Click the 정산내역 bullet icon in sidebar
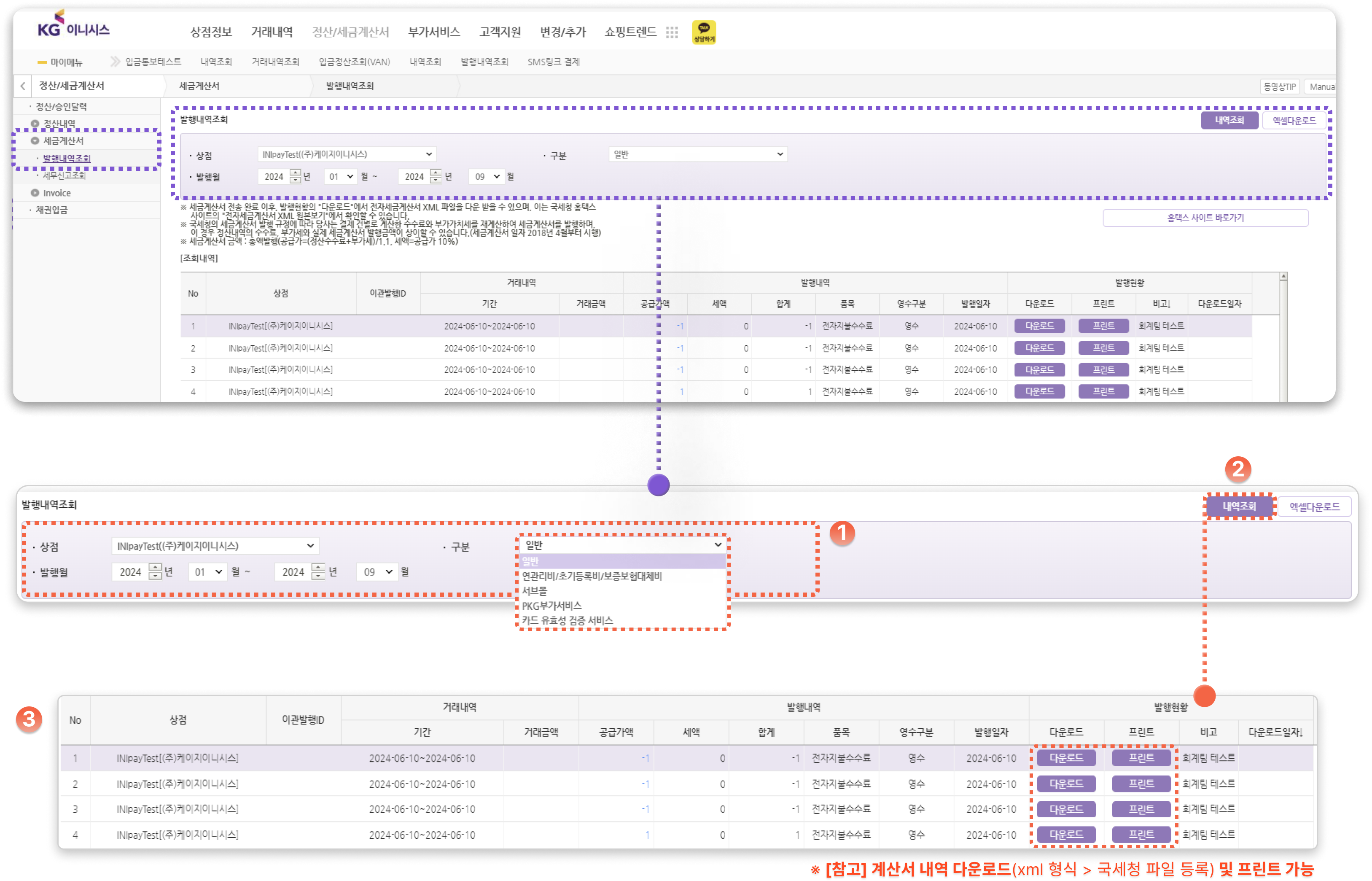 [x=35, y=124]
